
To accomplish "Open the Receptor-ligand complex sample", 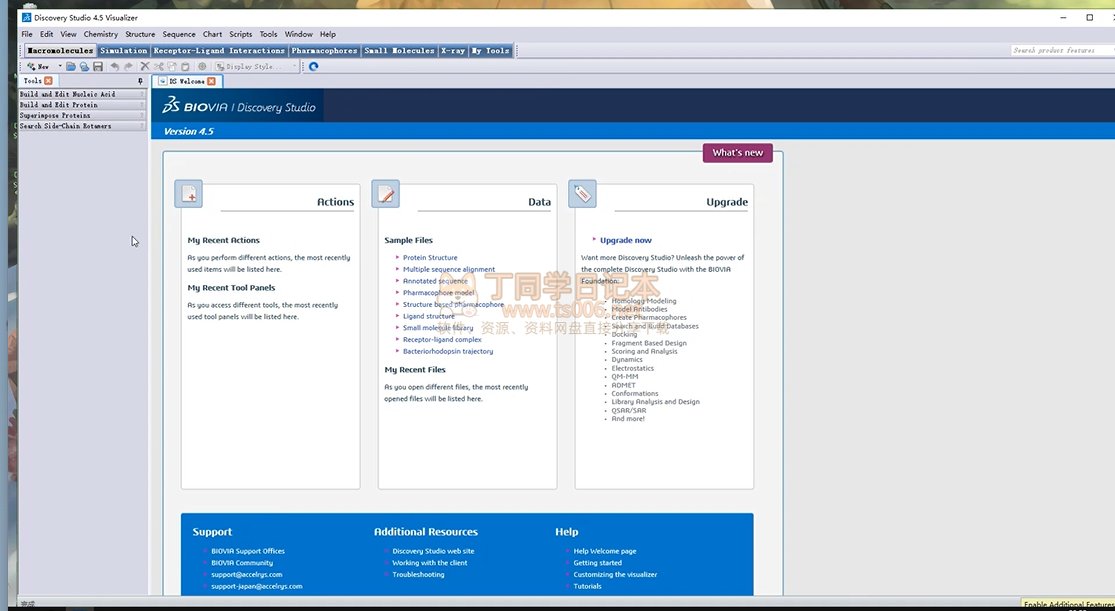I will 442,339.
